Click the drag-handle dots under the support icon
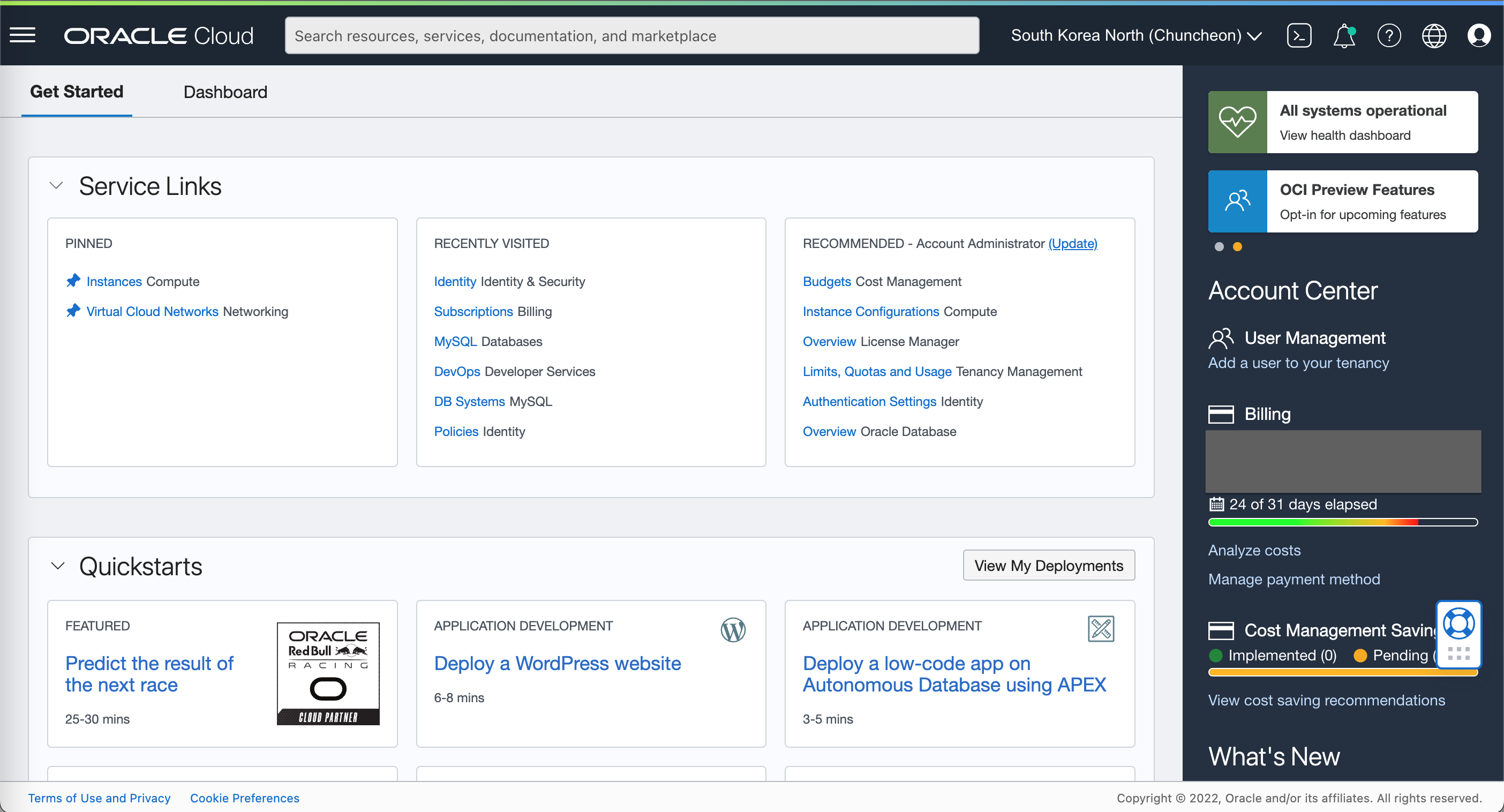1504x812 pixels. pos(1458,654)
